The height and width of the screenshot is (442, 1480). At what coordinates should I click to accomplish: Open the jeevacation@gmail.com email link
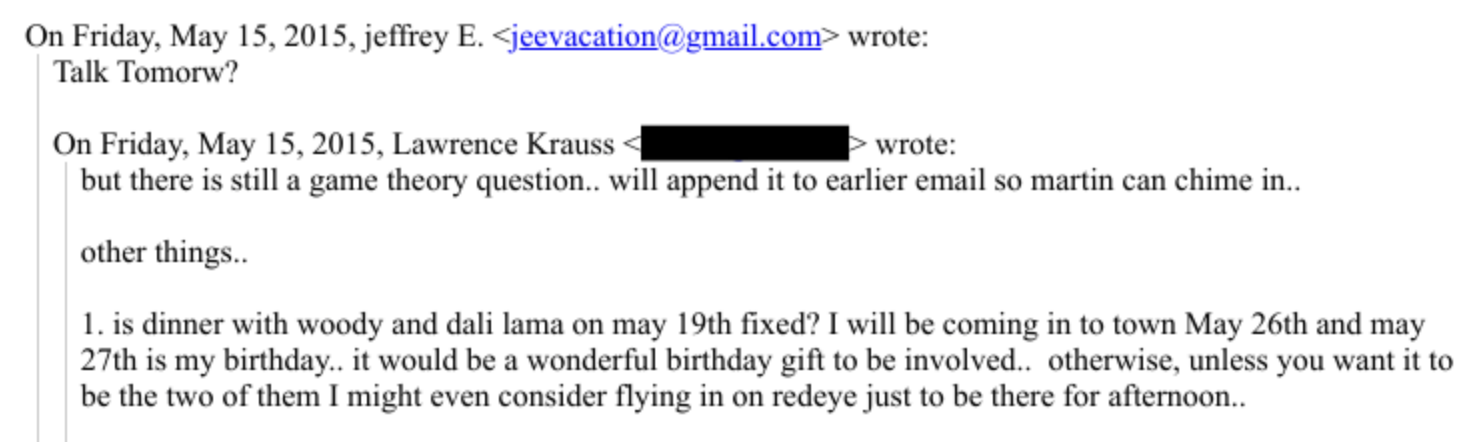665,37
